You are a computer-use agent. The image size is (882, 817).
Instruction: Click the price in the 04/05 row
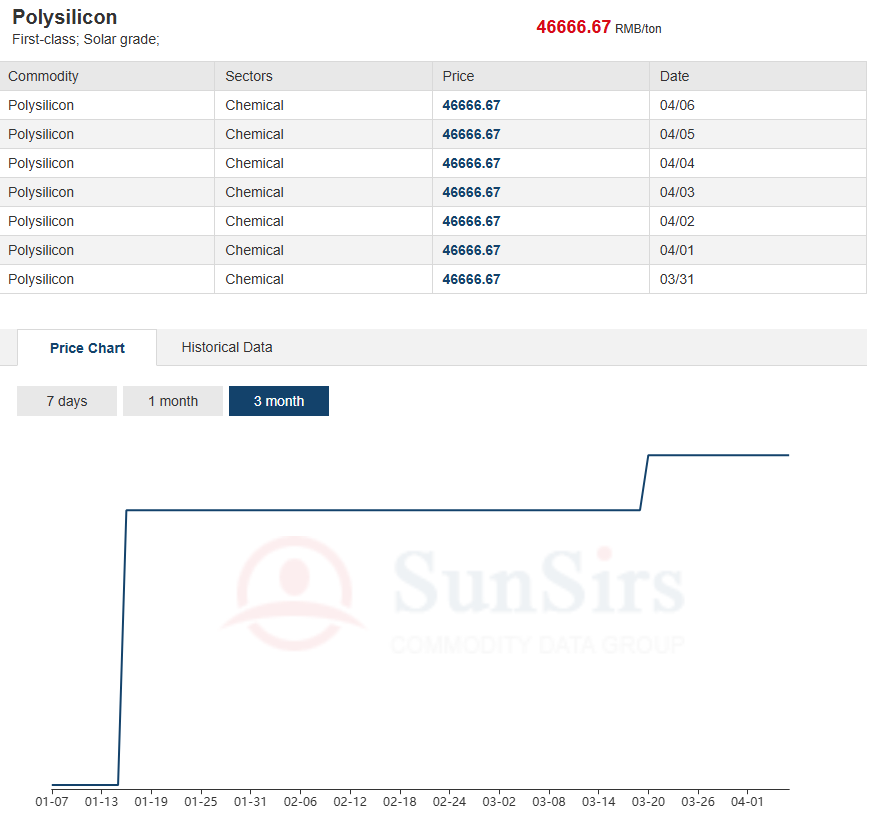pos(471,134)
